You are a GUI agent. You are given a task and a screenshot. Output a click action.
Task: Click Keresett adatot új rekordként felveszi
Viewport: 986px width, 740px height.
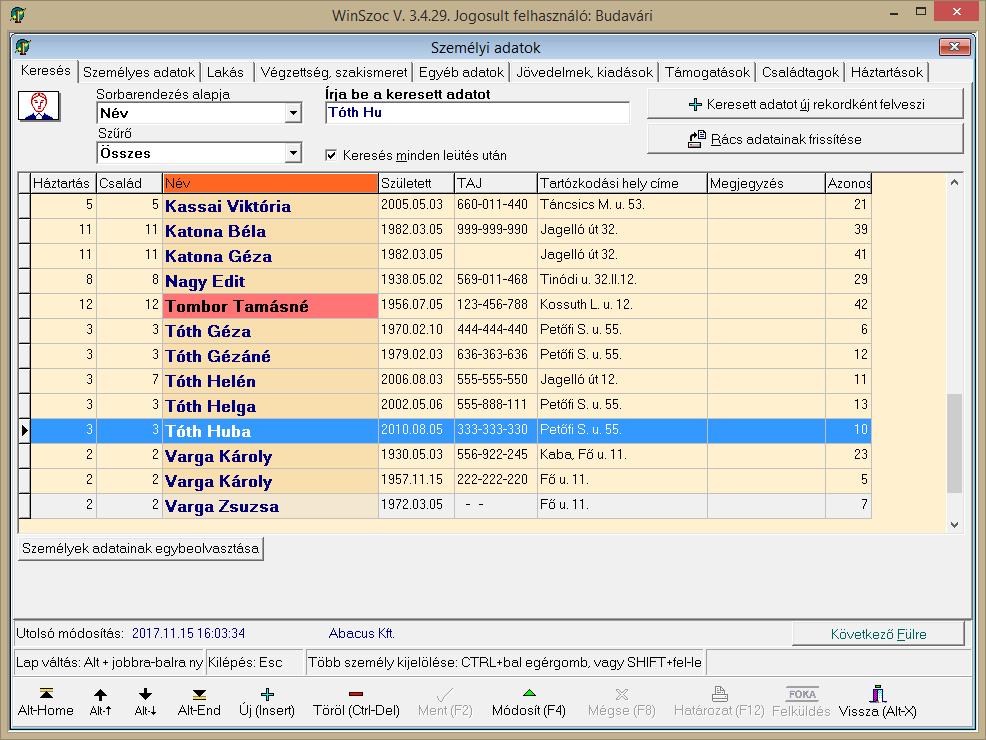coord(806,104)
